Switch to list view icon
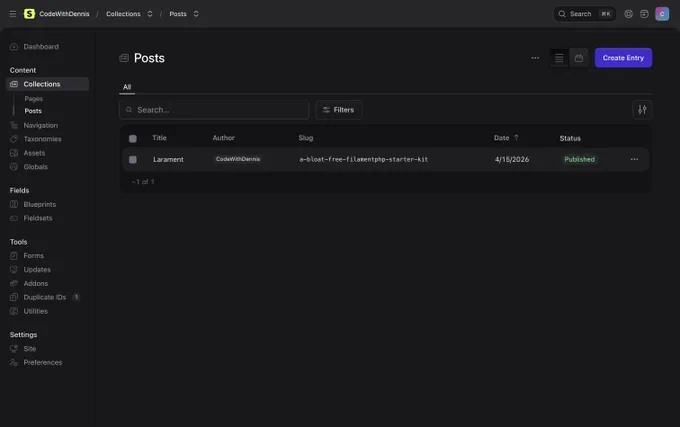Viewport: 680px width, 427px height. (x=559, y=58)
